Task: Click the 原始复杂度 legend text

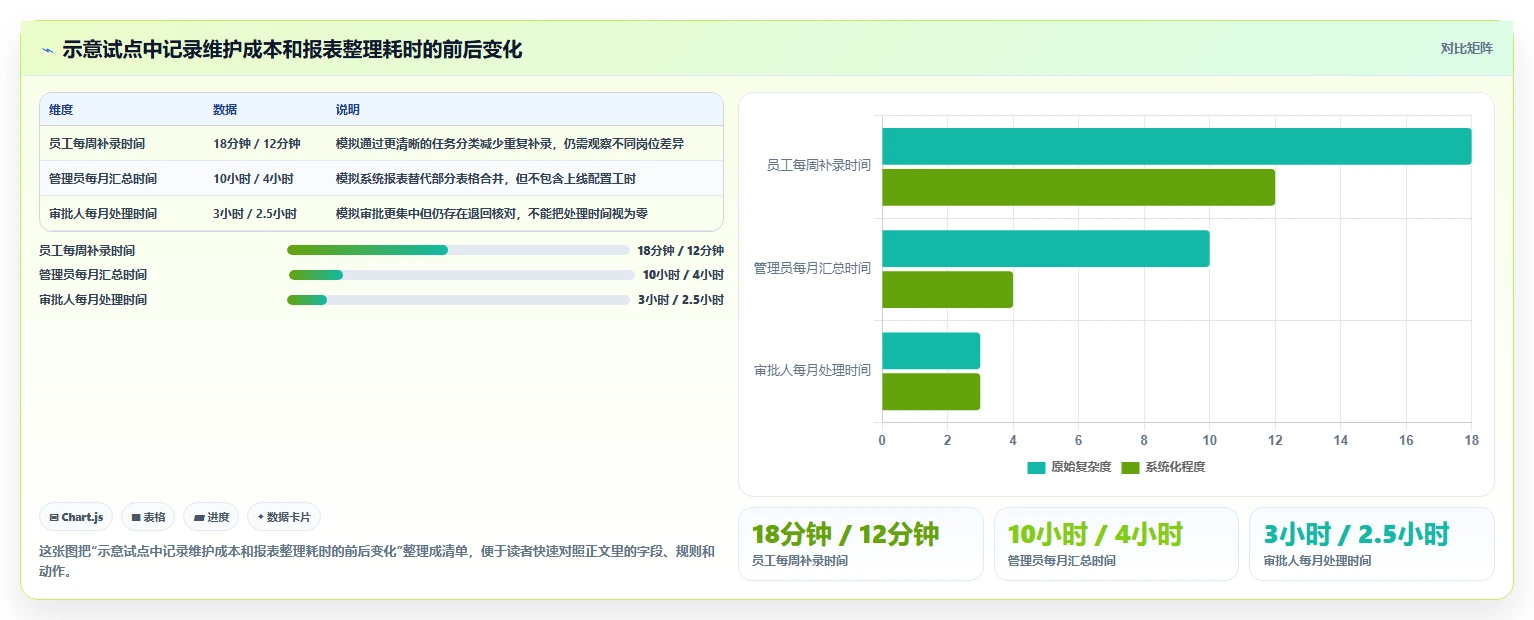Action: [x=1081, y=468]
